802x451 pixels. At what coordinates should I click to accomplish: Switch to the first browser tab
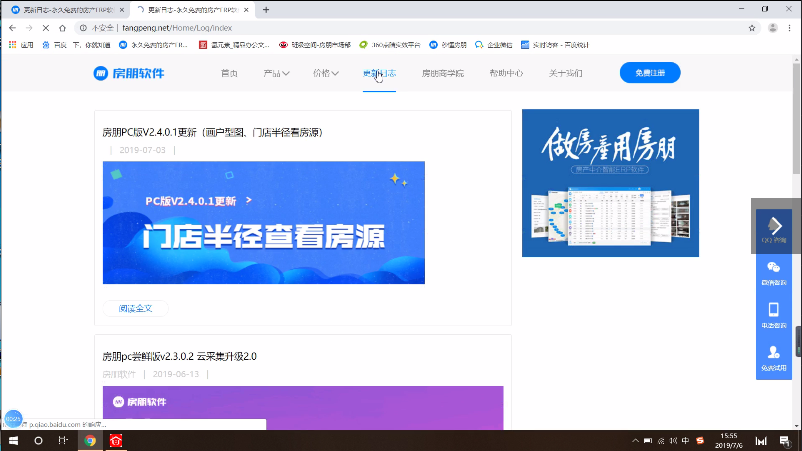pos(60,9)
